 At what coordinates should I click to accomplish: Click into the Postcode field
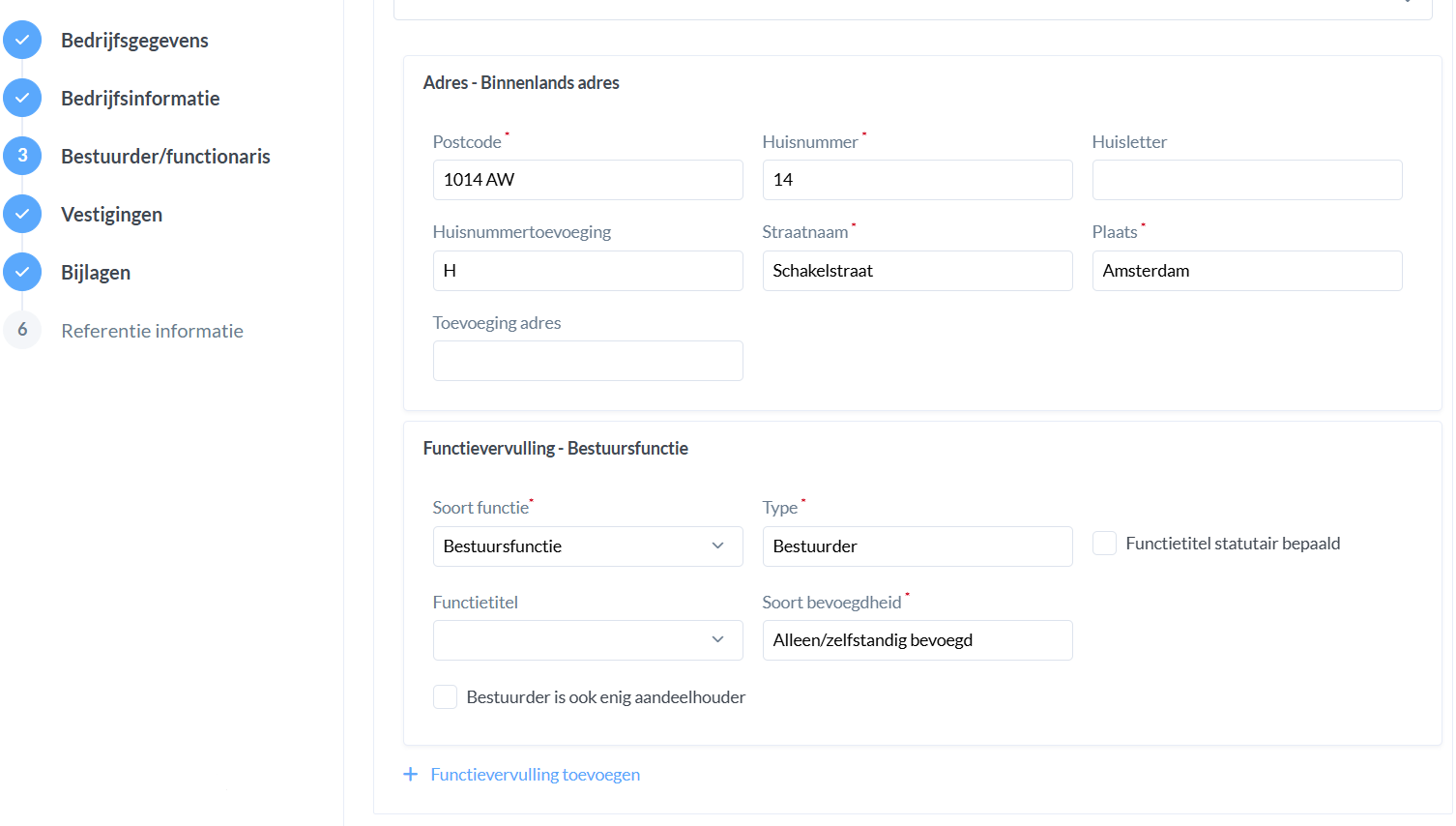point(587,180)
